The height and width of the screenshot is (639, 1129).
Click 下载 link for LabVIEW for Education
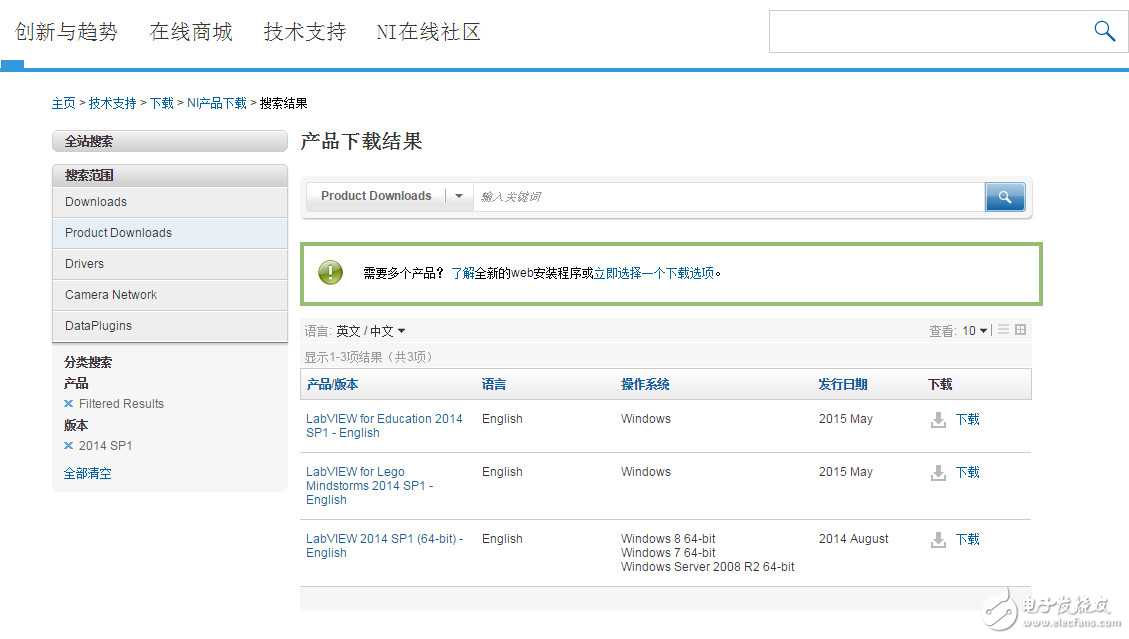click(968, 419)
